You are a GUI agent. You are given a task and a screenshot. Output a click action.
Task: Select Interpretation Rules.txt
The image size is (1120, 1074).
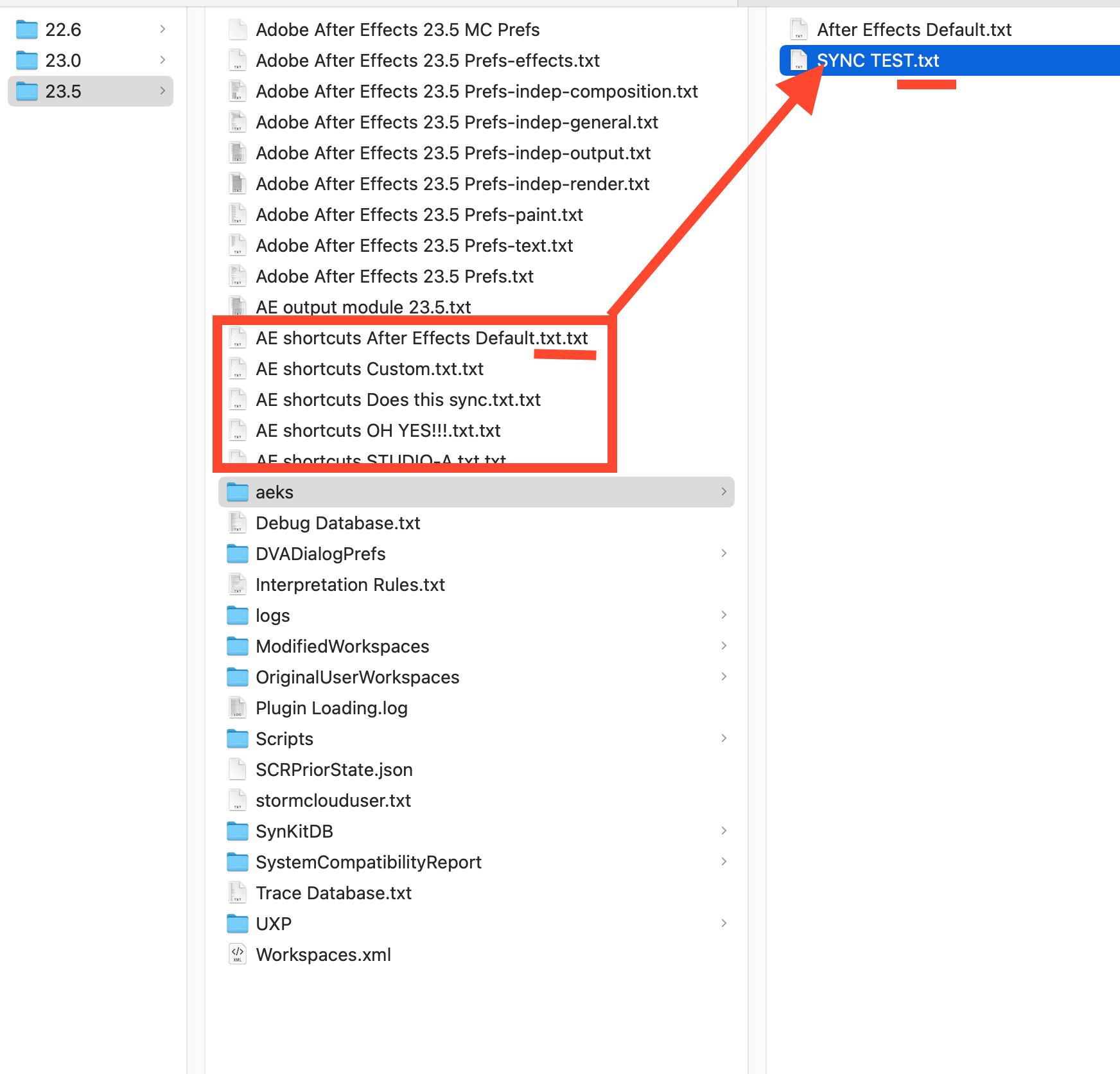coord(350,585)
